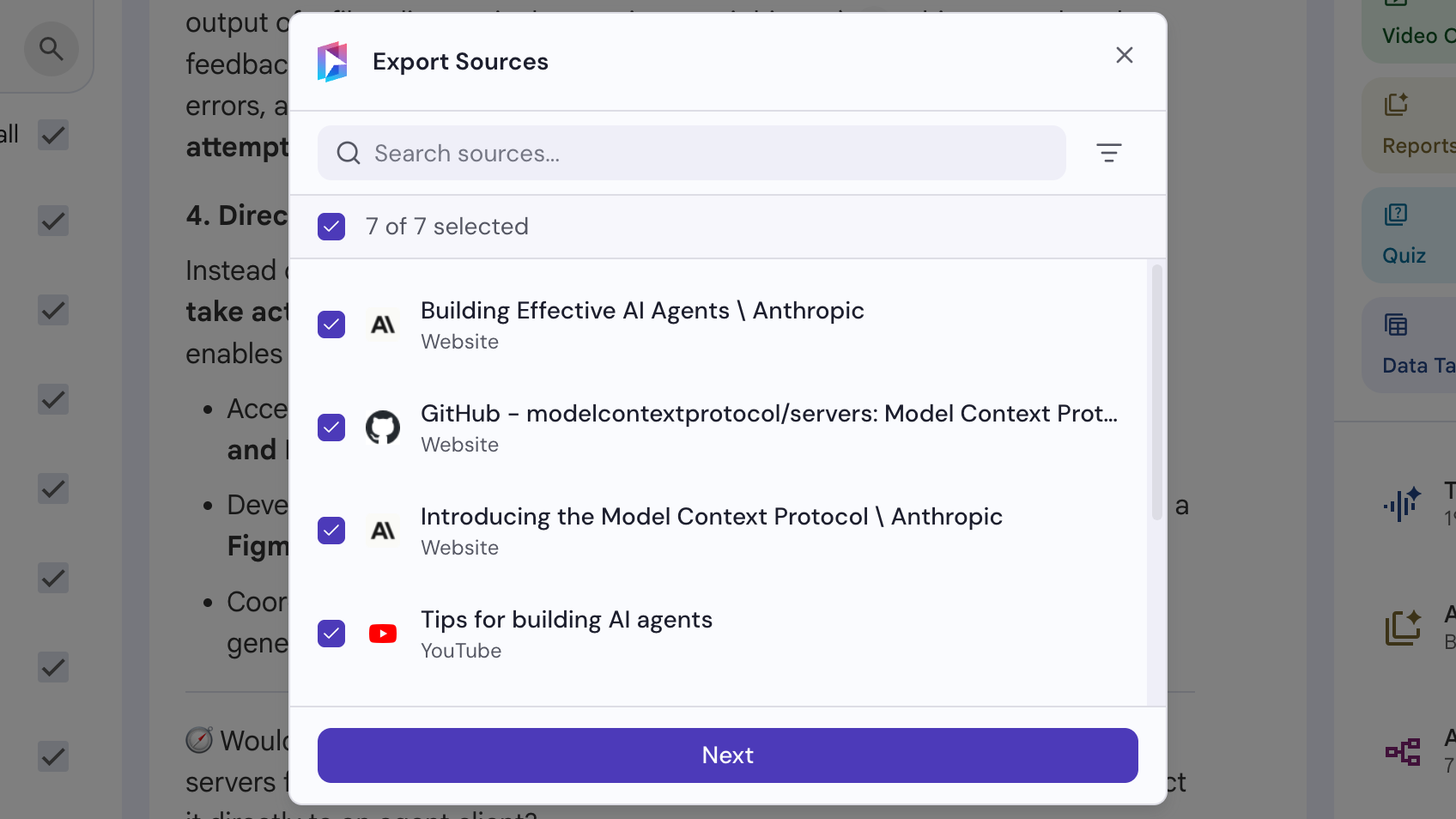Uncheck the GitHub modelcontextprotocol source
The width and height of the screenshot is (1456, 819).
331,428
